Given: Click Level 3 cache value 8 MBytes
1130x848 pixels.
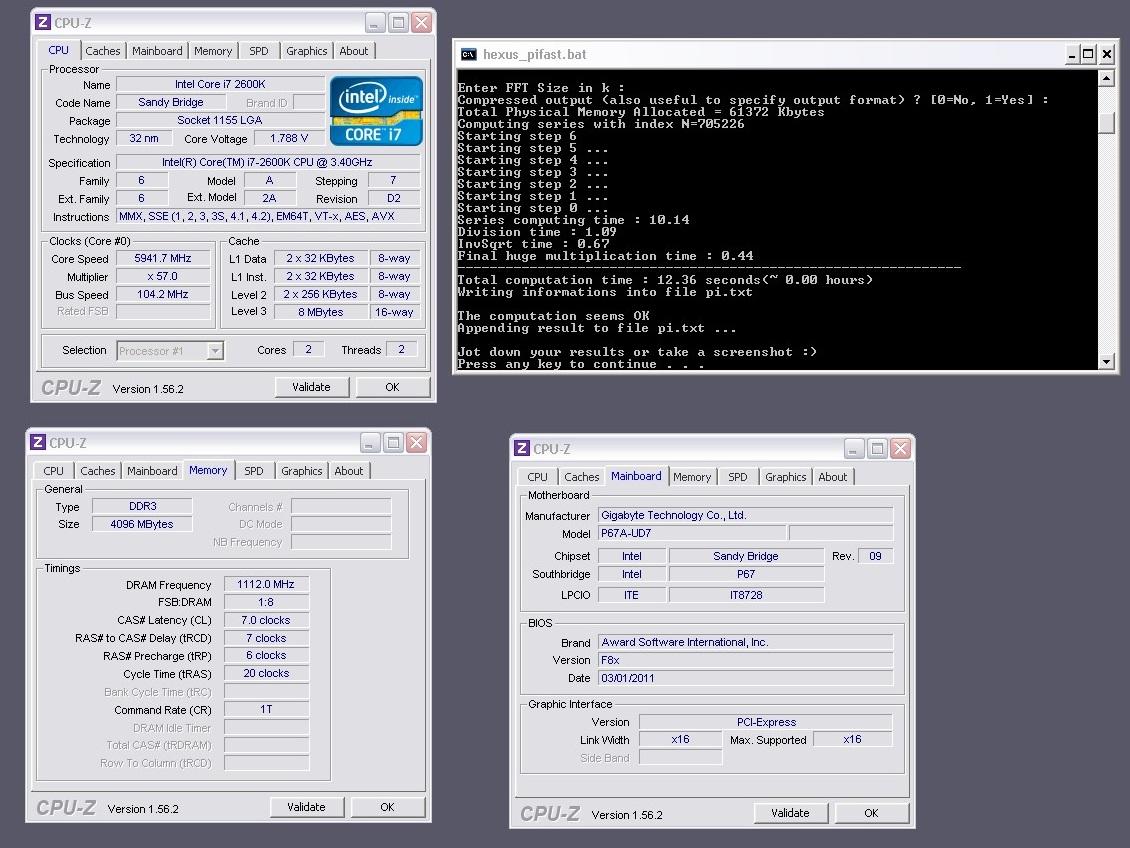Looking at the screenshot, I should (x=321, y=312).
